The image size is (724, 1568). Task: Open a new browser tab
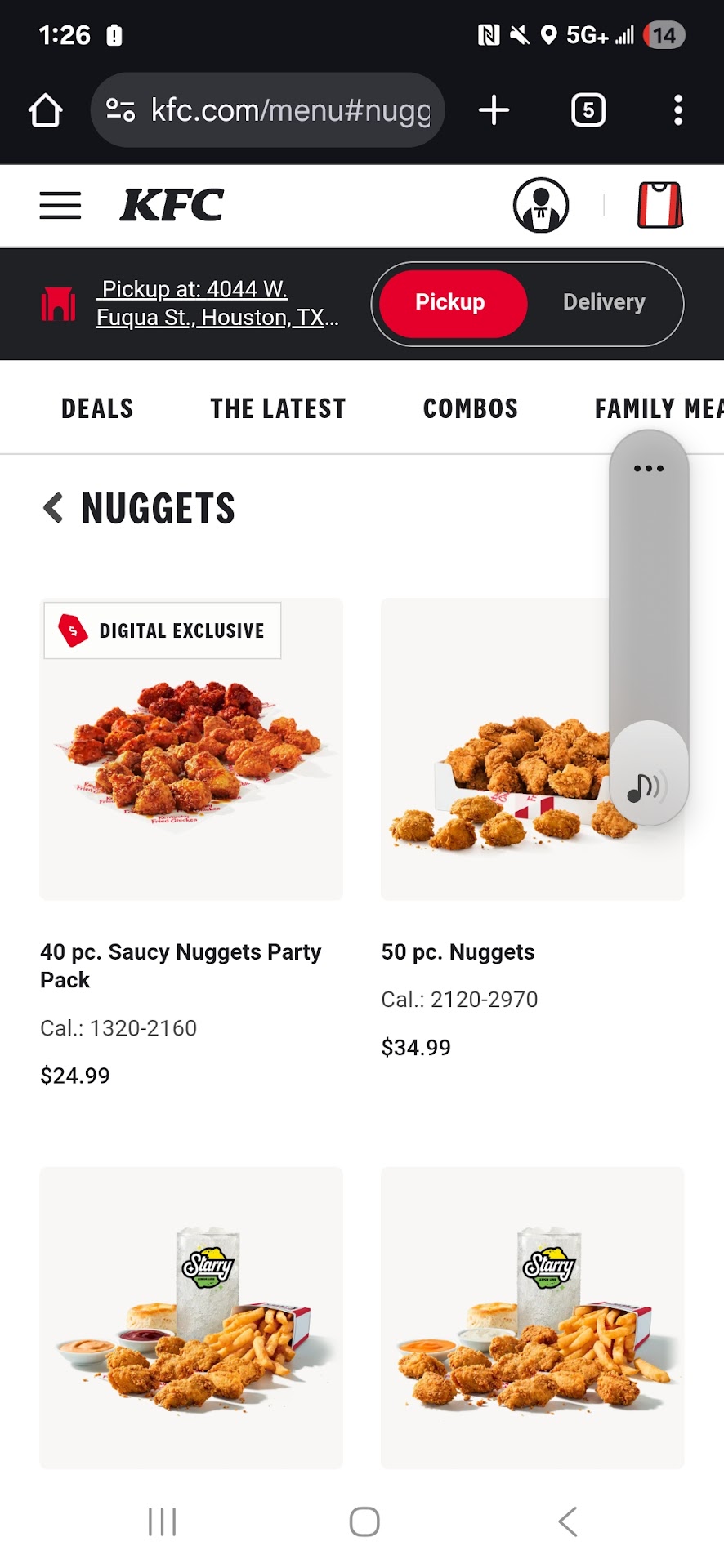click(494, 110)
